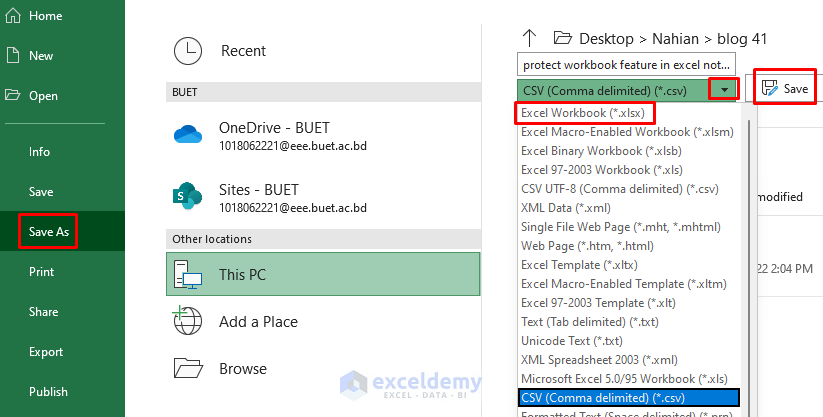
Task: Select Web Page (*.htm, *.html) format
Action: pyautogui.click(x=587, y=245)
